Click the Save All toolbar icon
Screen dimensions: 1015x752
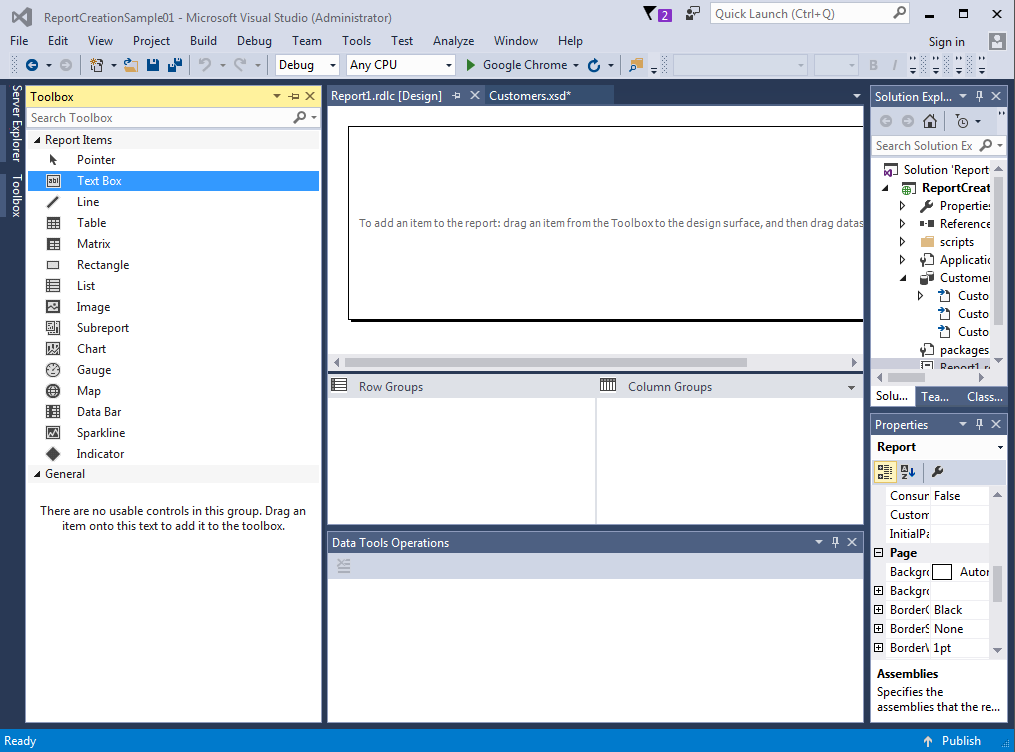pyautogui.click(x=175, y=65)
